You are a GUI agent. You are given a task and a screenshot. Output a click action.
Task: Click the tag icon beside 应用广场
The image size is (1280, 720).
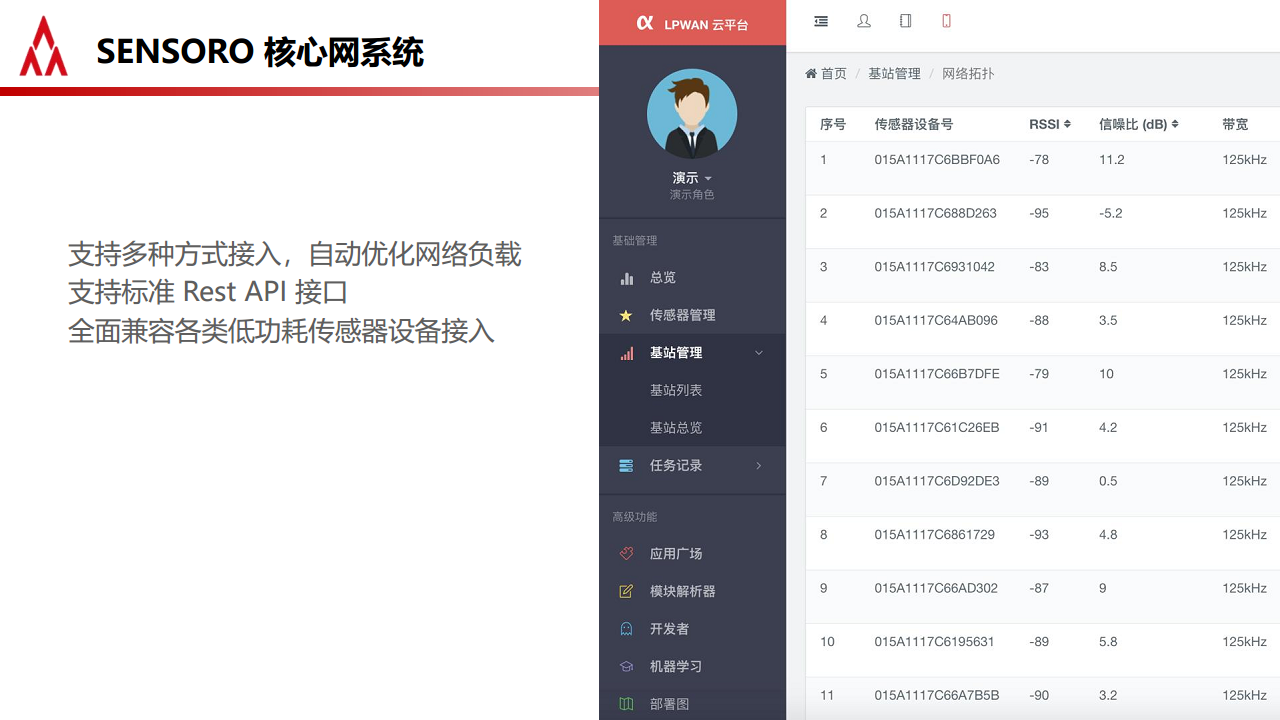coord(626,554)
